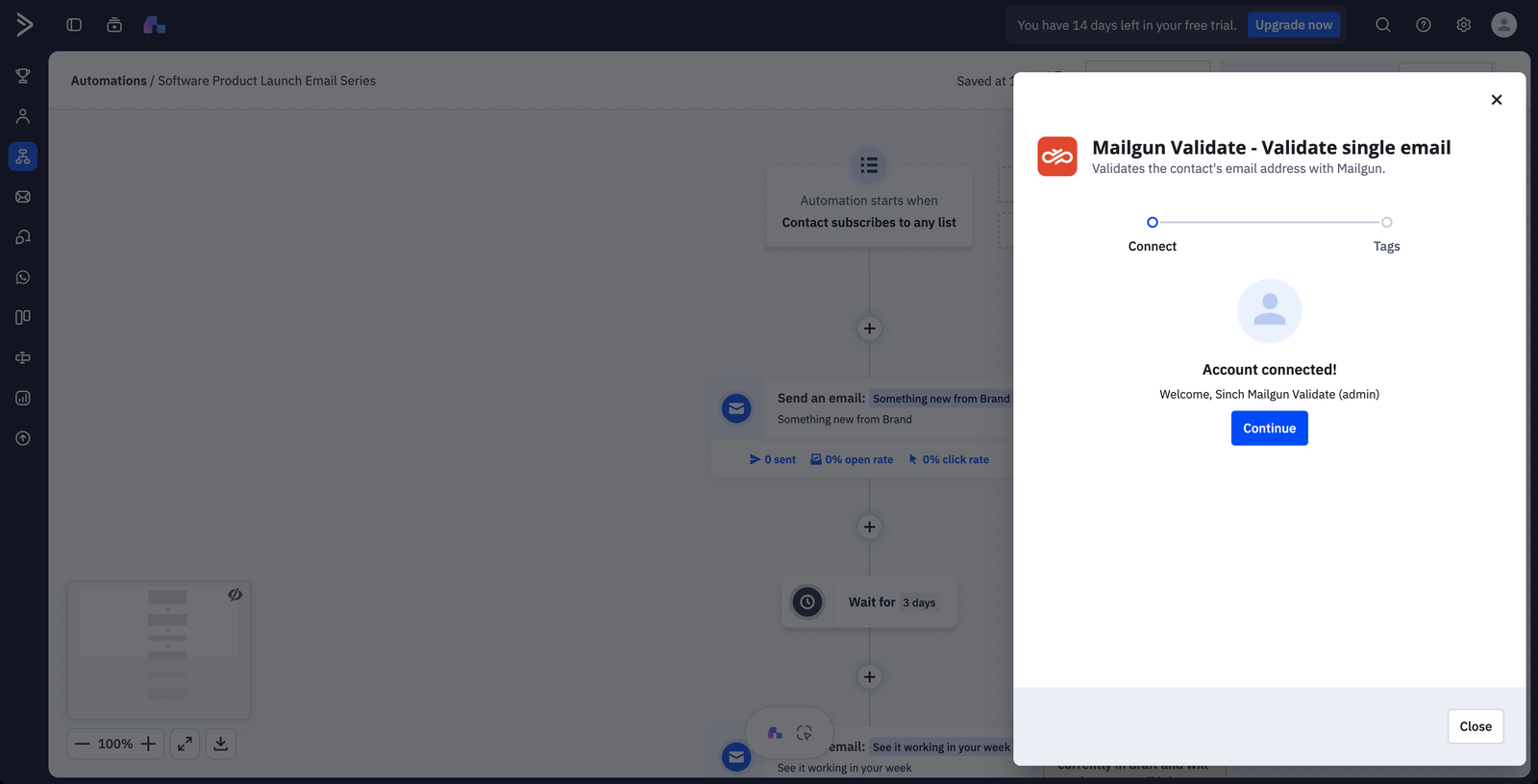The image size is (1538, 784).
Task: Open the help question mark icon
Action: (x=1424, y=25)
